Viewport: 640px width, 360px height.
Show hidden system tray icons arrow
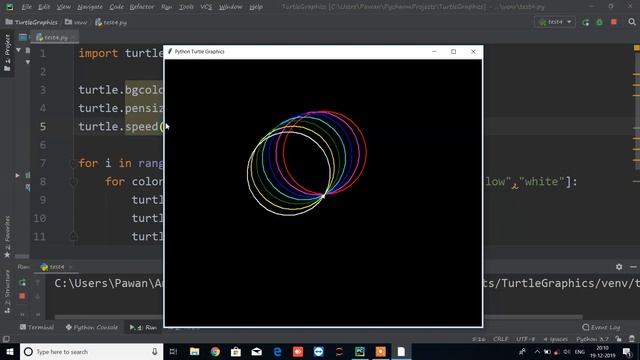[537, 351]
